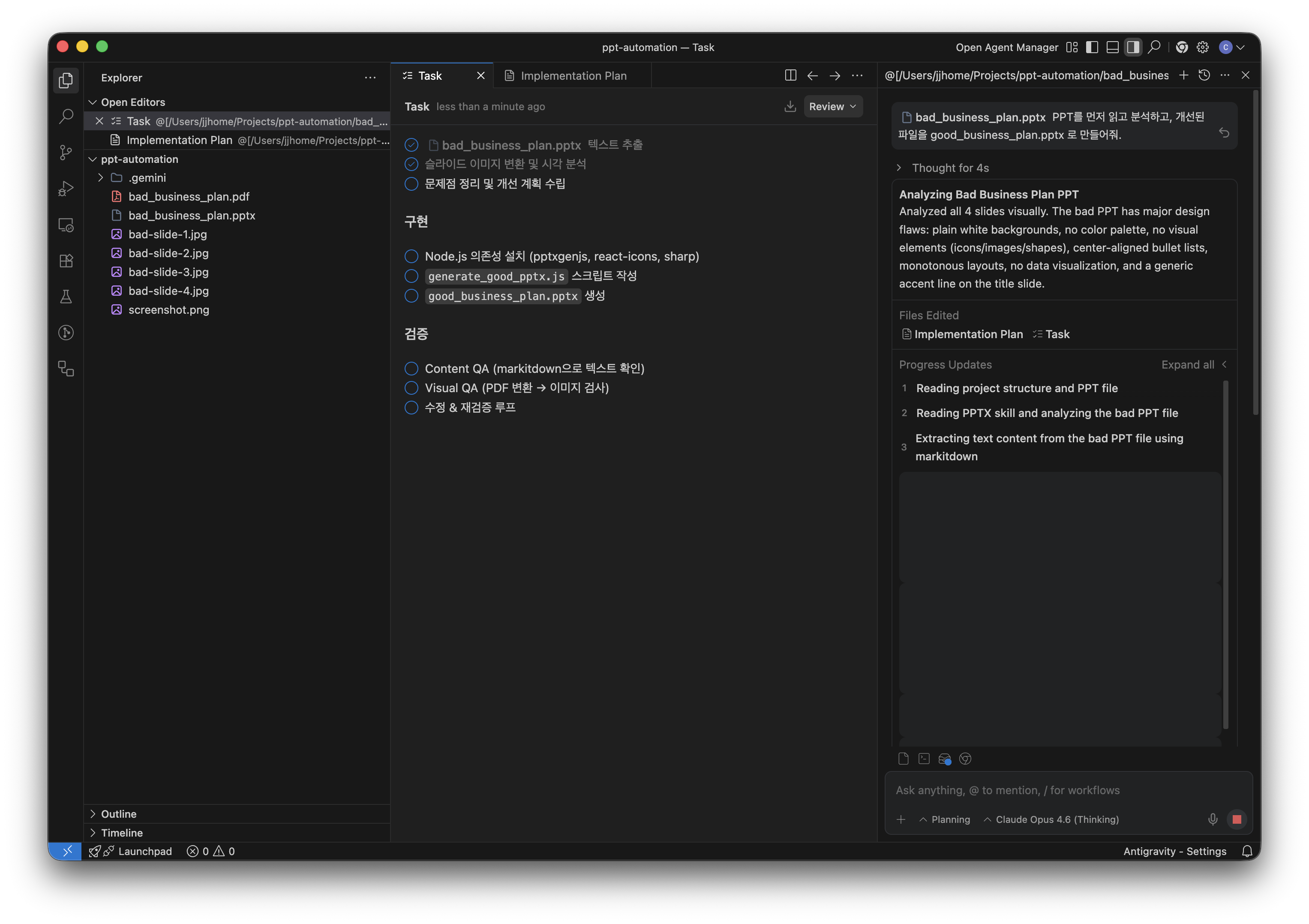The width and height of the screenshot is (1309, 924).
Task: Open bad-slide-2.jpg in the explorer
Action: 168,253
